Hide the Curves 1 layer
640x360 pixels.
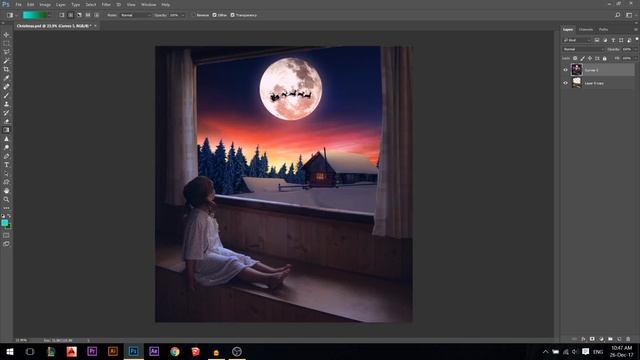pos(565,70)
